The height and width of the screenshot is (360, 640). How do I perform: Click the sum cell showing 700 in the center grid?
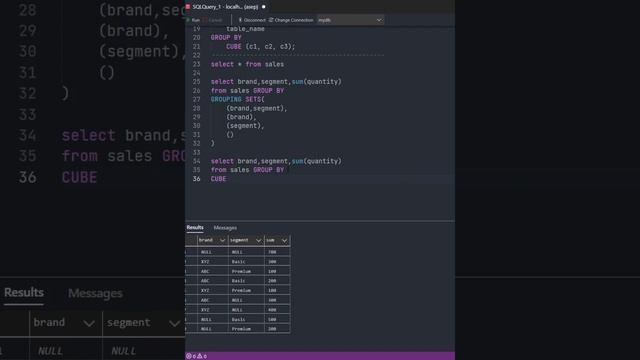pyautogui.click(x=277, y=252)
